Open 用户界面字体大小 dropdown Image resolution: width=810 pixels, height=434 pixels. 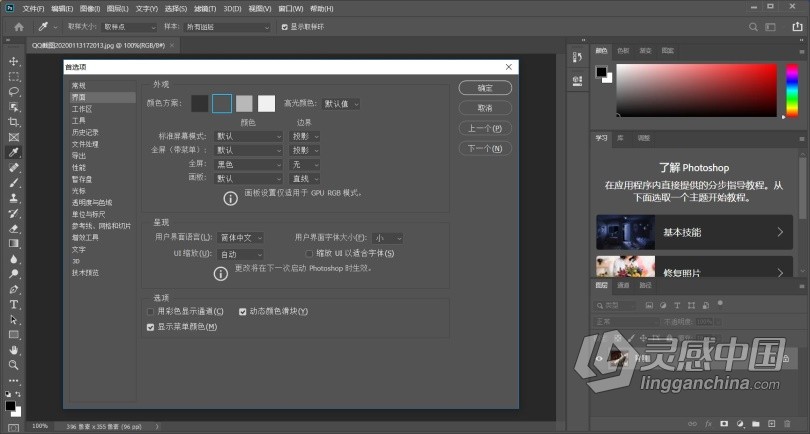pyautogui.click(x=387, y=238)
